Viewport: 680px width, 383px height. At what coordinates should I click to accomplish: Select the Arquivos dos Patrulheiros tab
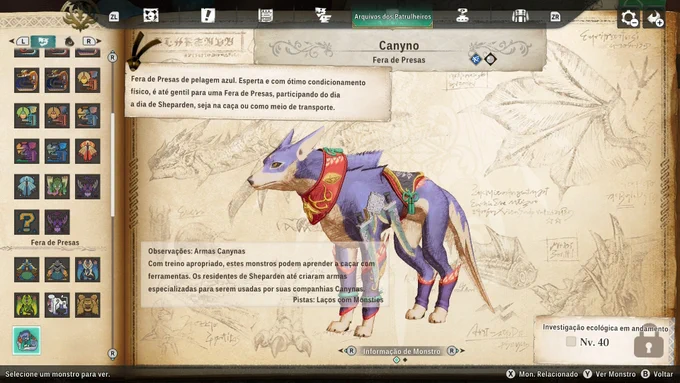click(x=392, y=17)
